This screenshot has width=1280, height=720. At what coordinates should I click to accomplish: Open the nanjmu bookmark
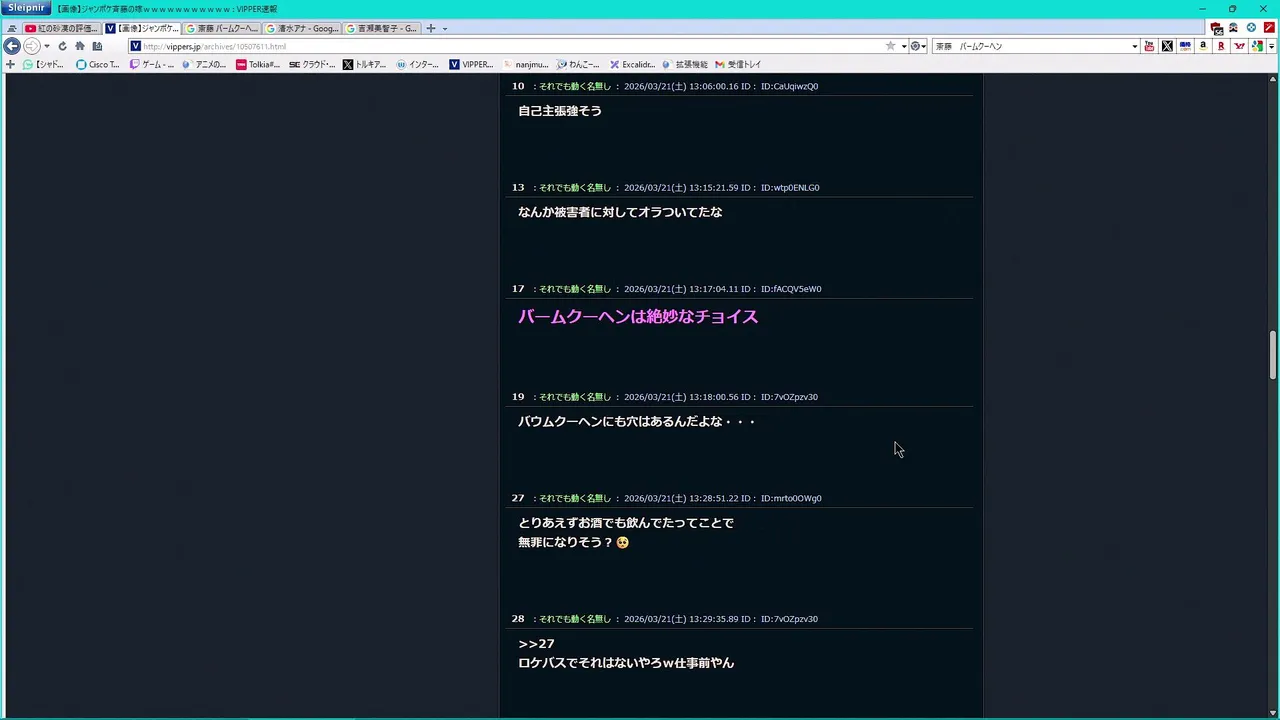(526, 64)
